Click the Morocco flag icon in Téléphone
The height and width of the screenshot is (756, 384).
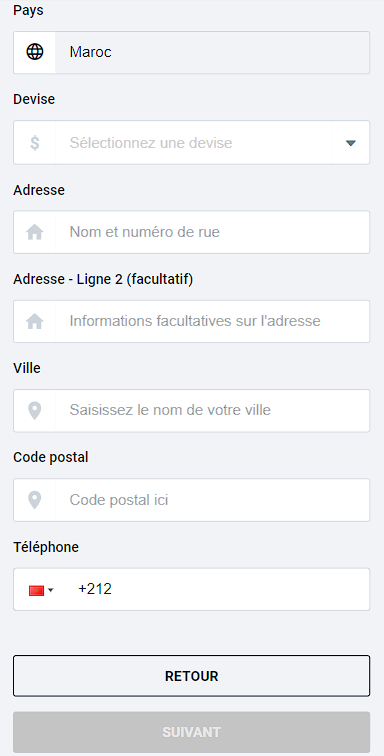pos(37,590)
